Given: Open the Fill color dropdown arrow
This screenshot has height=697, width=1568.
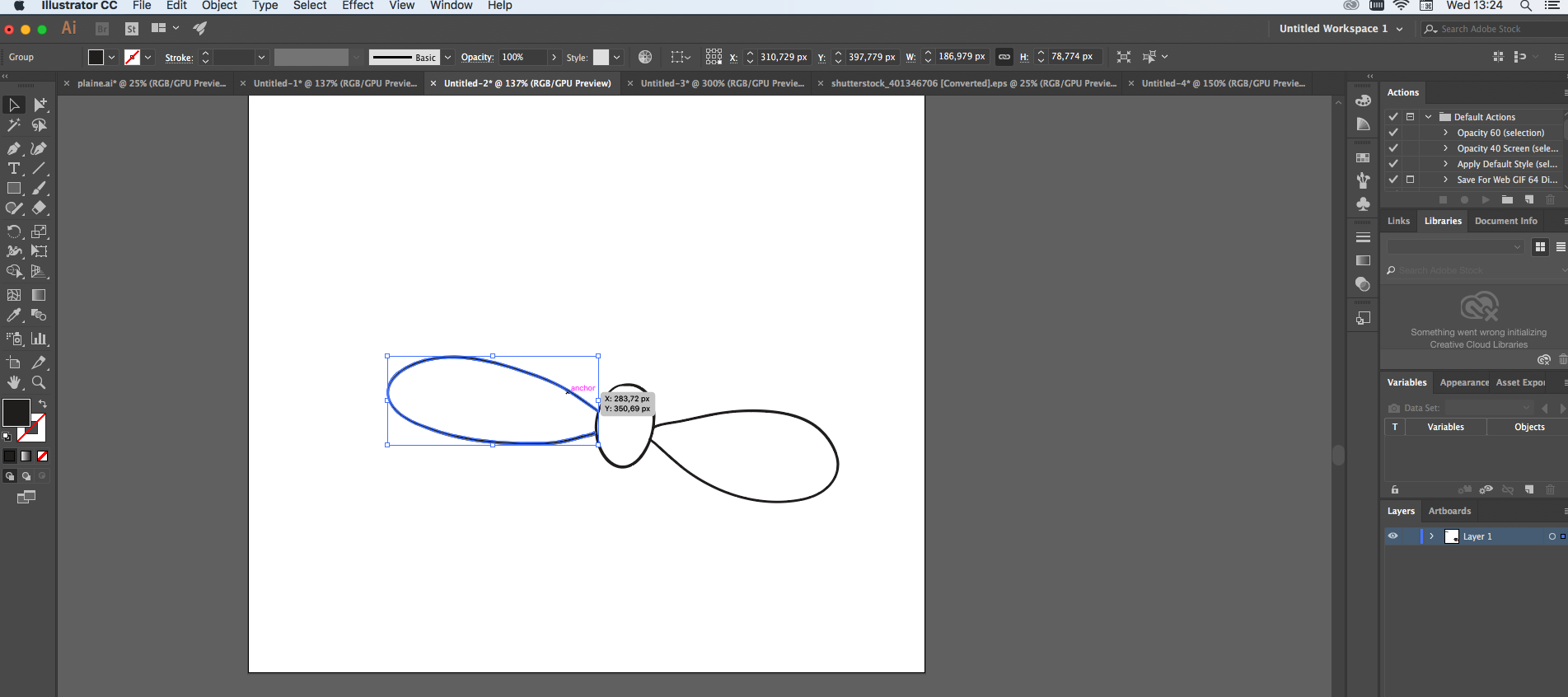Looking at the screenshot, I should click(111, 57).
